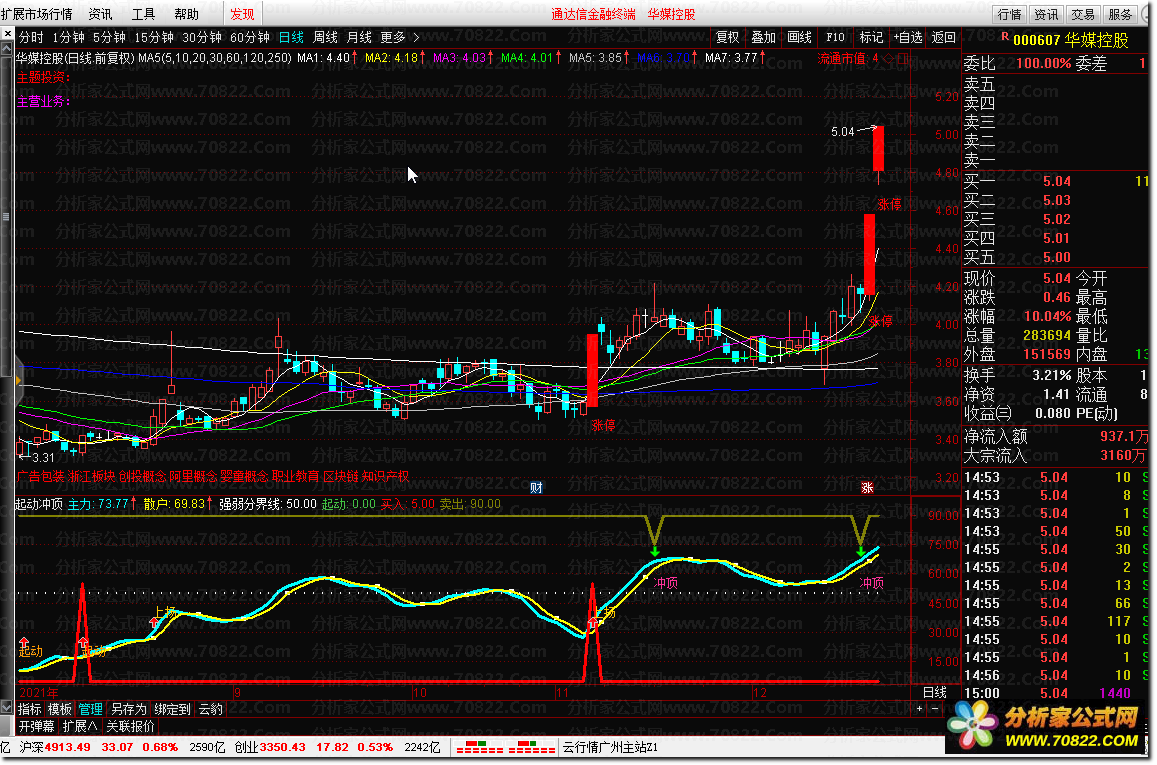This screenshot has height=765, width=1157.
Task: Click the 服务 service button
Action: [1119, 14]
